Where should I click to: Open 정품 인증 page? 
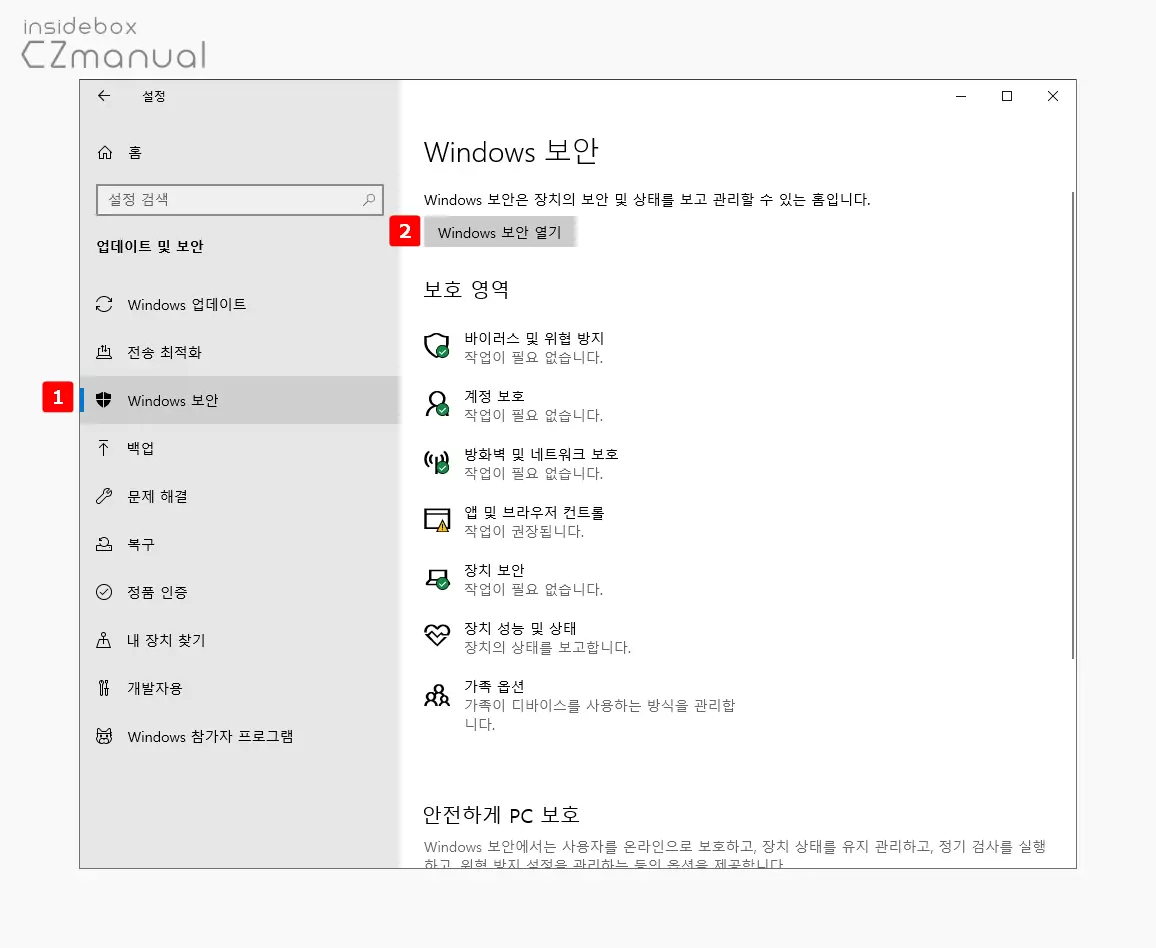(x=240, y=592)
